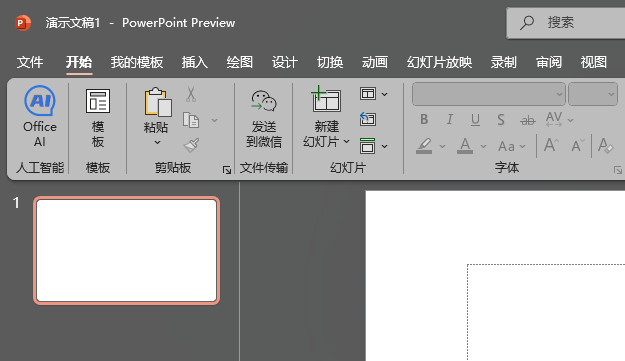Click the 粘贴 paste clipboard icon
This screenshot has width=625, height=361.
[x=158, y=102]
